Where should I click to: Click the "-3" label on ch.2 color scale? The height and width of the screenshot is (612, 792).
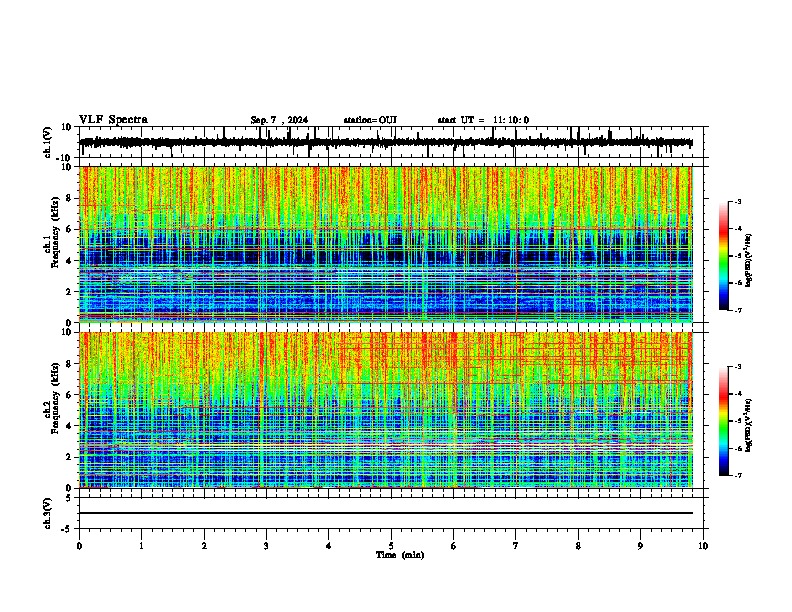pyautogui.click(x=737, y=367)
